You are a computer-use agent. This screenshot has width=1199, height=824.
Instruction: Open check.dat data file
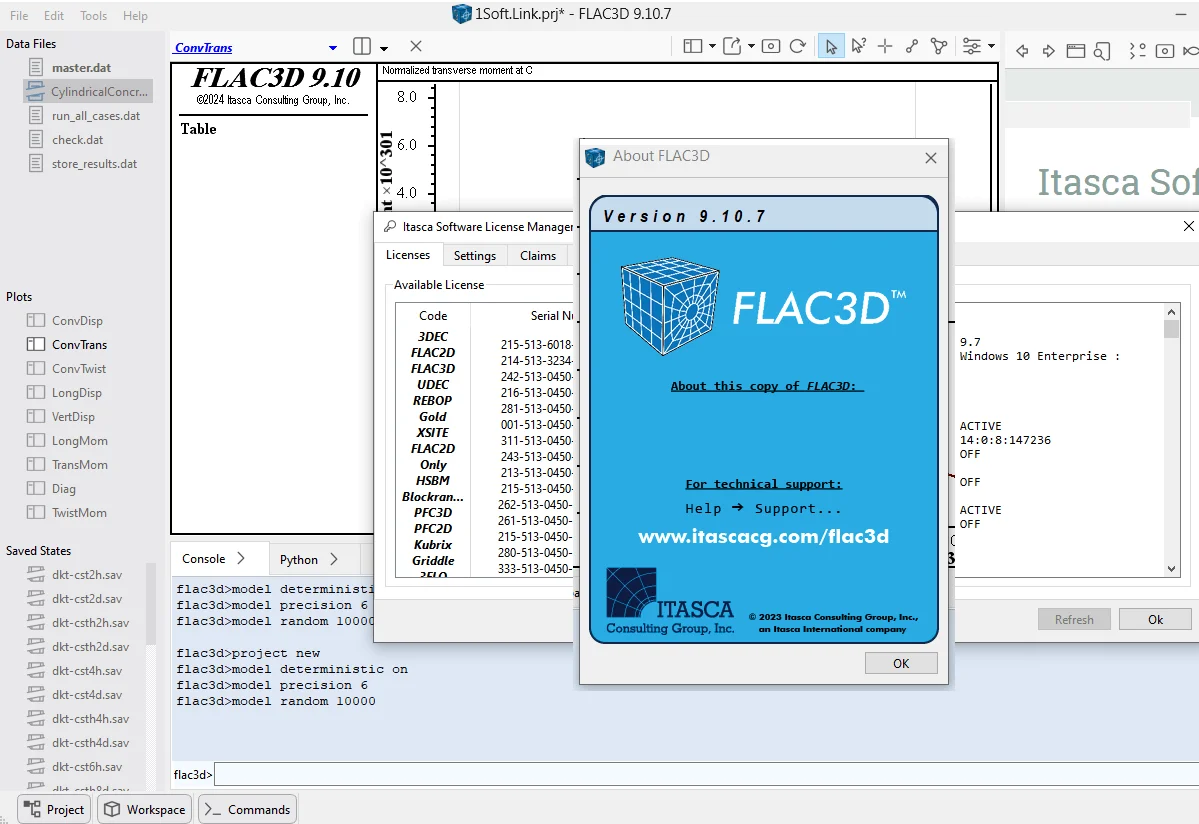coord(77,140)
